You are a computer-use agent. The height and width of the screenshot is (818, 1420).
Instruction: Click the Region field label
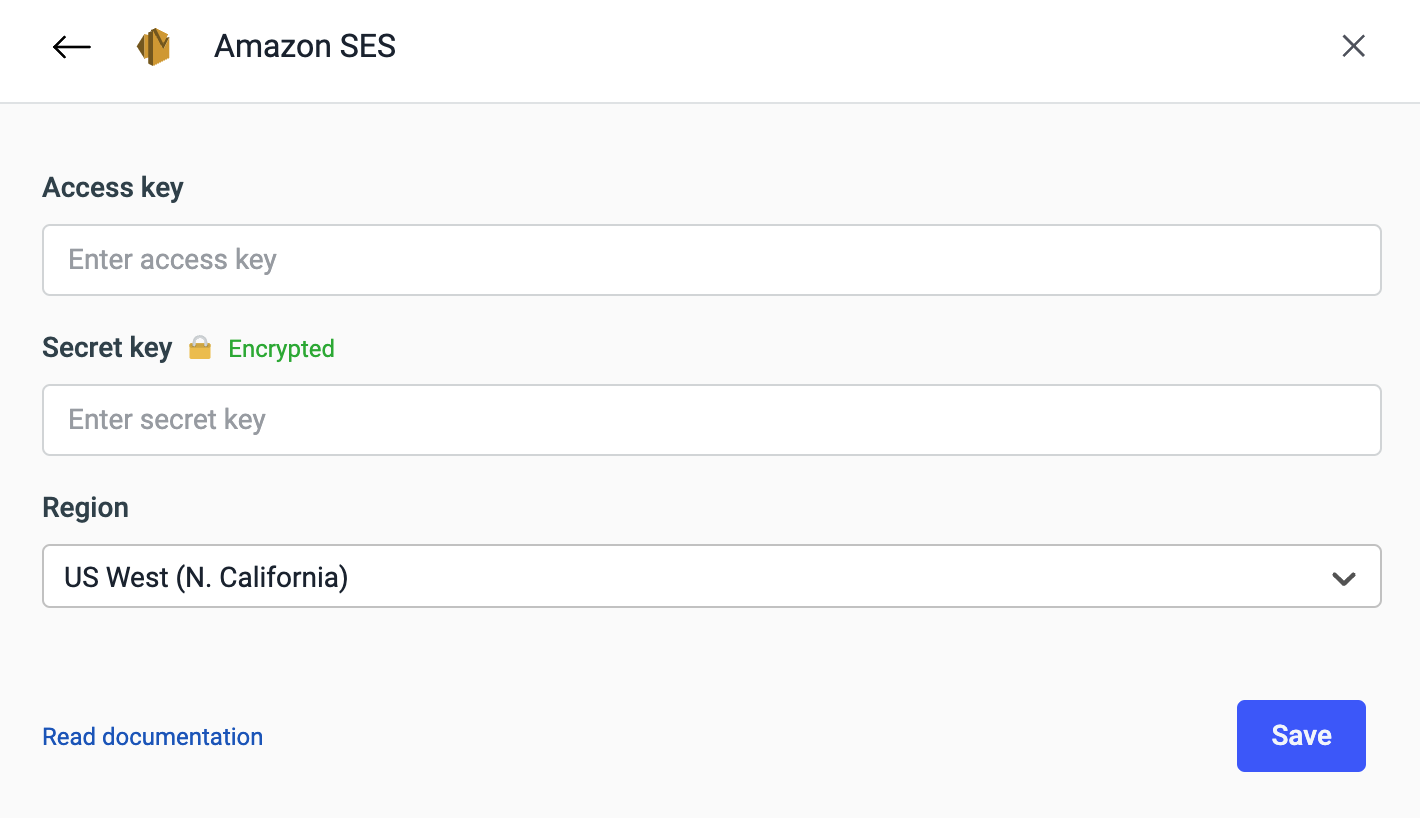(85, 508)
